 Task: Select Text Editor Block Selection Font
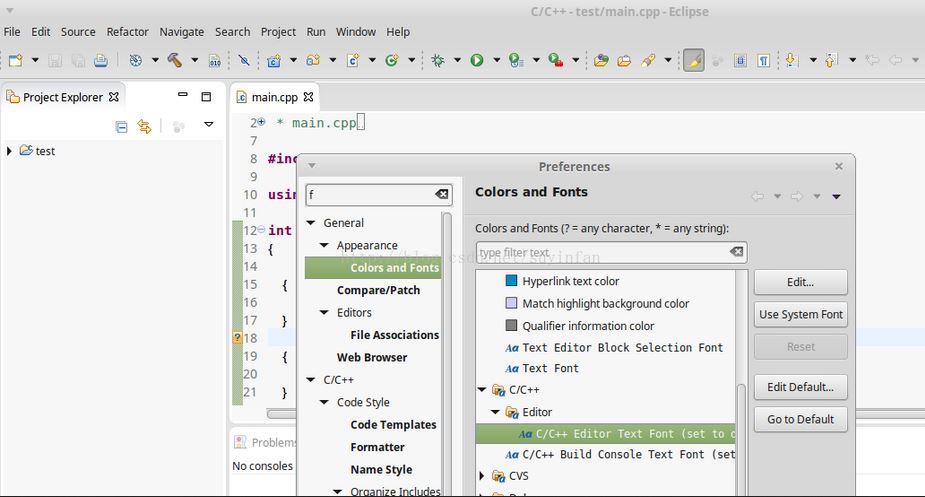[x=614, y=348]
